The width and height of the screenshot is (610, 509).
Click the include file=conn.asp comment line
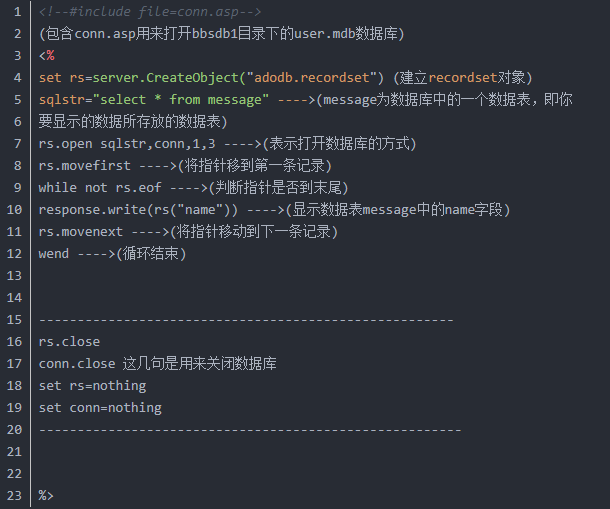click(x=150, y=11)
